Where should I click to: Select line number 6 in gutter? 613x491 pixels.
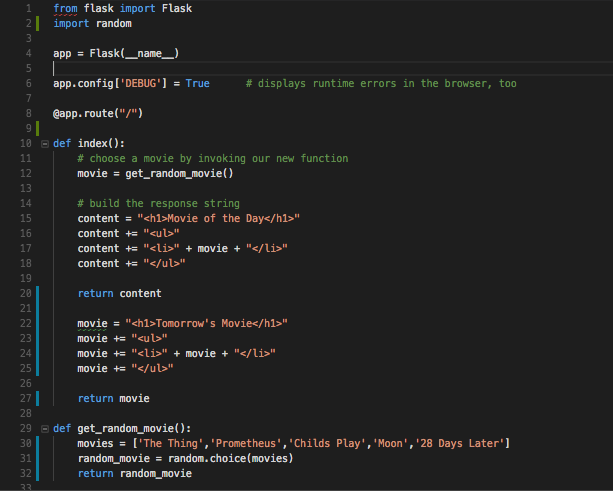pos(29,83)
